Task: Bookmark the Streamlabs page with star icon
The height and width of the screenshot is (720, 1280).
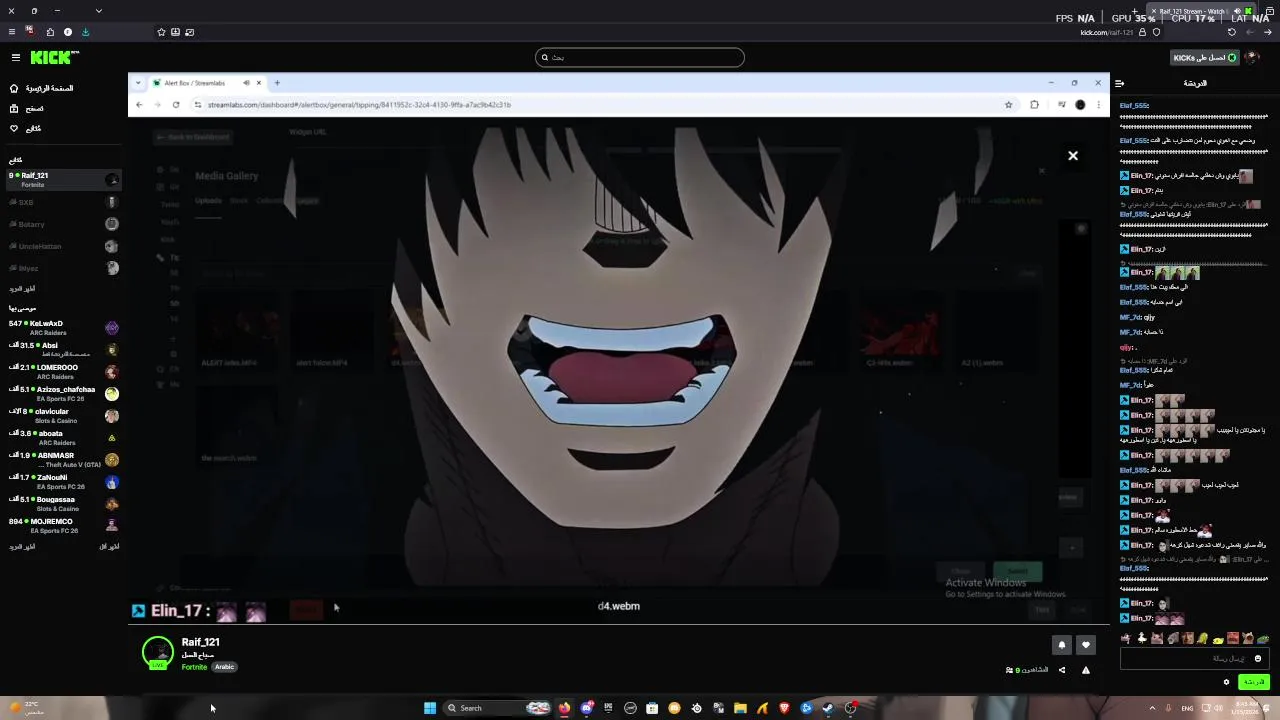Action: point(1008,104)
